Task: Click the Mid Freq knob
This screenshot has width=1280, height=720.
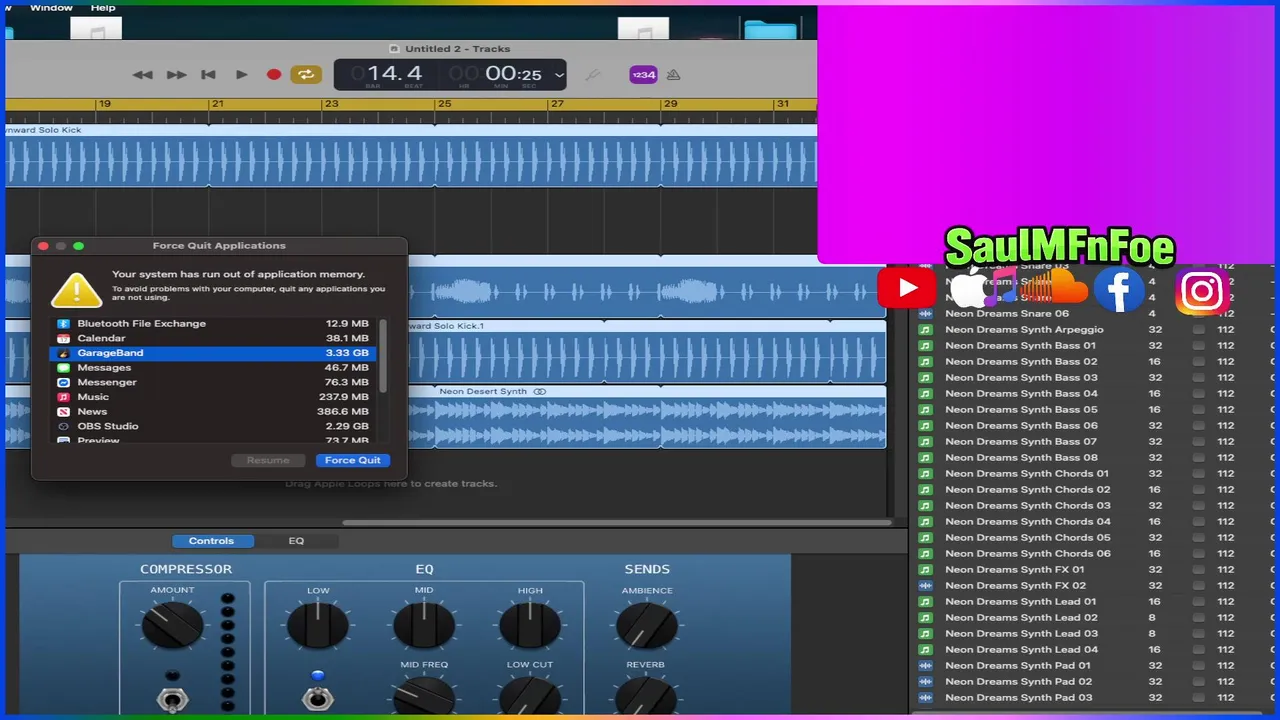Action: tap(424, 696)
